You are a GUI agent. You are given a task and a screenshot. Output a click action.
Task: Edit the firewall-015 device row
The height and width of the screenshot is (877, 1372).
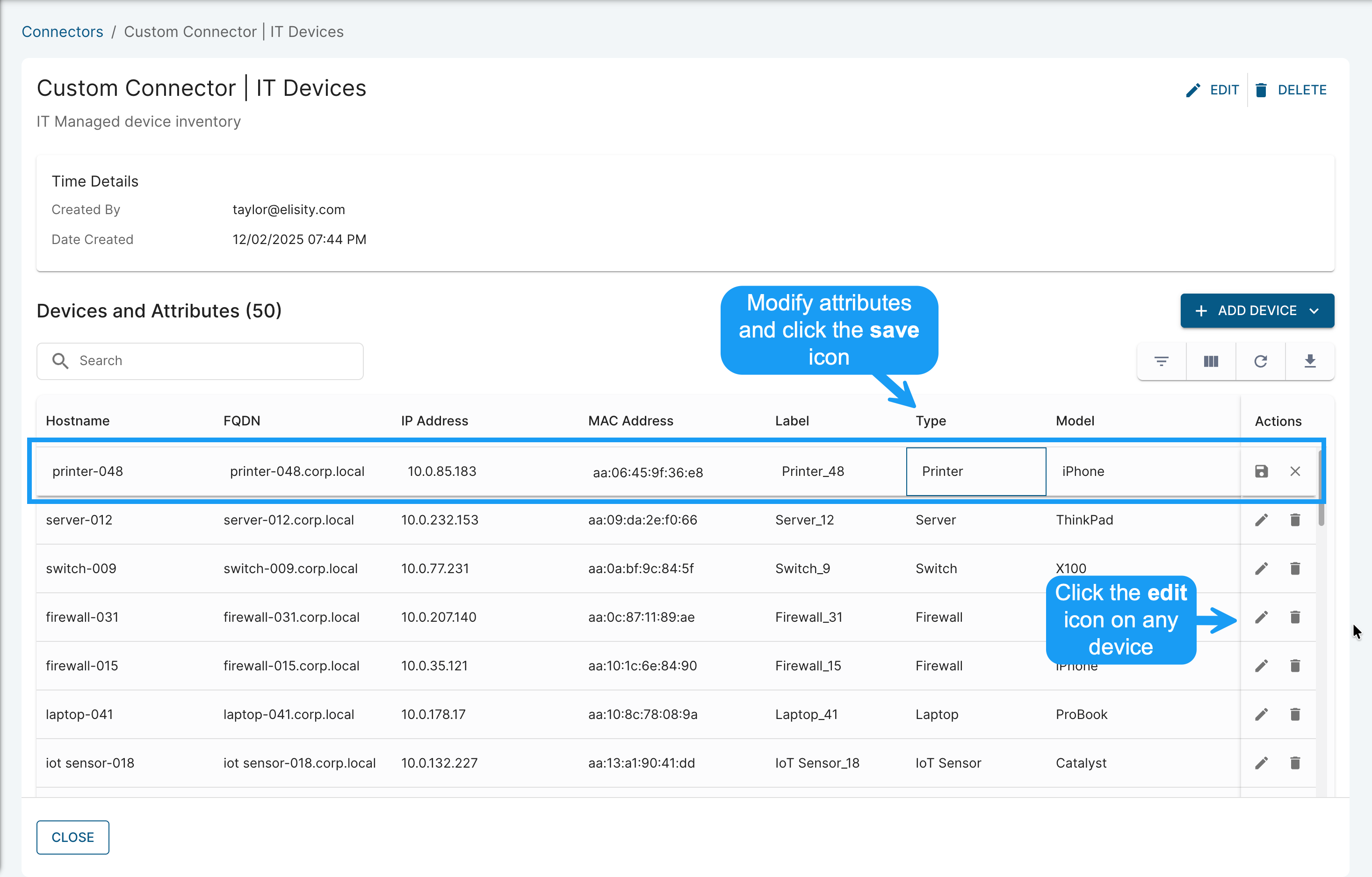pos(1261,666)
